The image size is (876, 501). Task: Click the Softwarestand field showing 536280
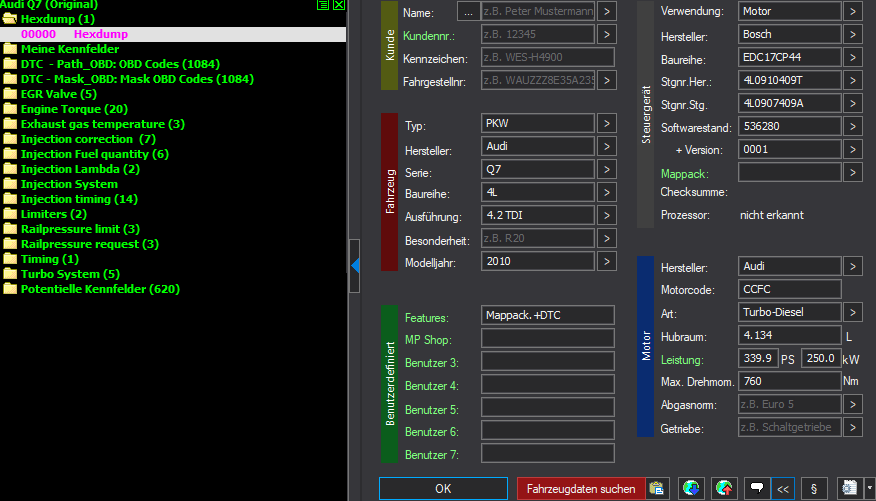(789, 127)
